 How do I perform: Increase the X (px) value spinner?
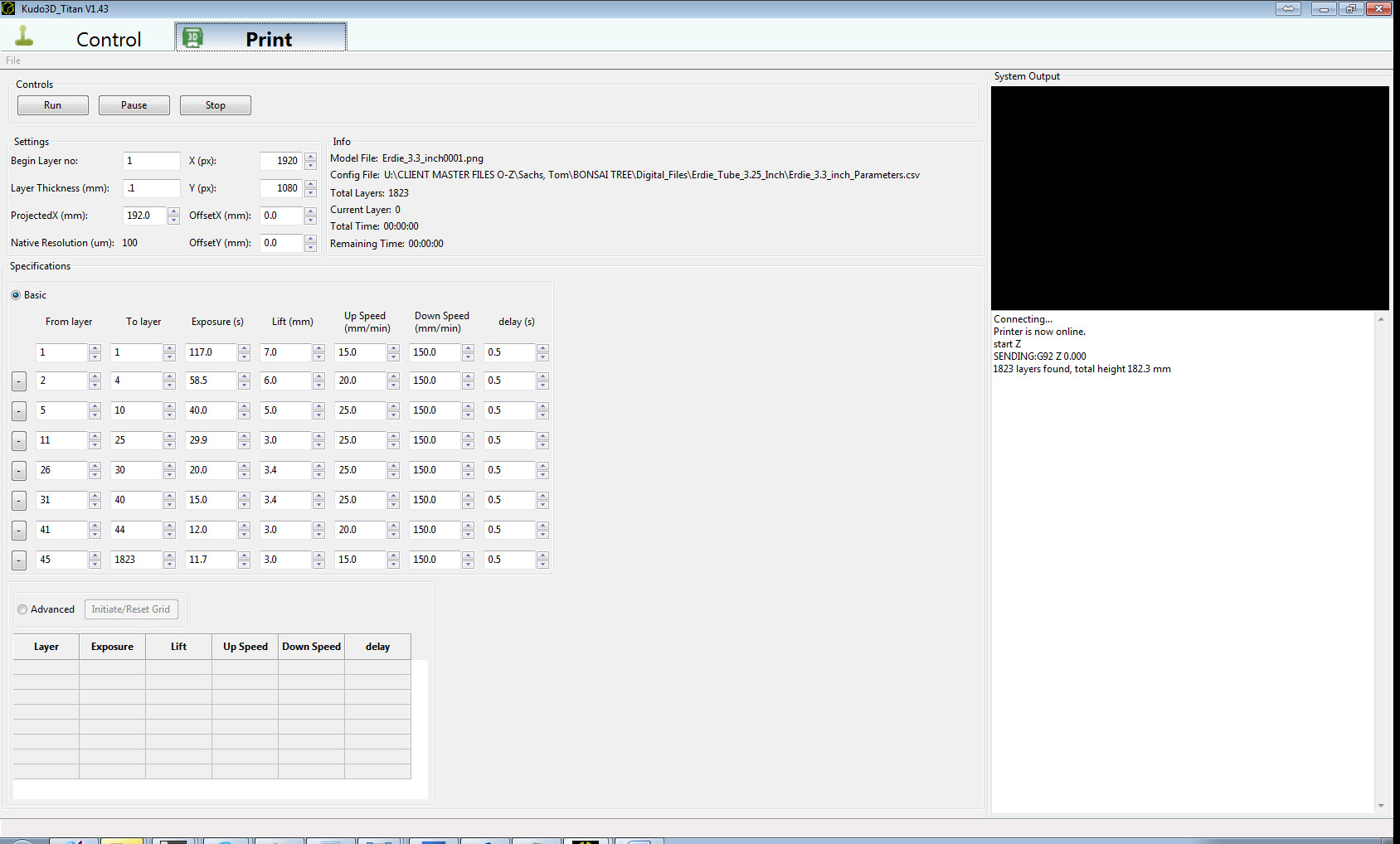point(310,157)
